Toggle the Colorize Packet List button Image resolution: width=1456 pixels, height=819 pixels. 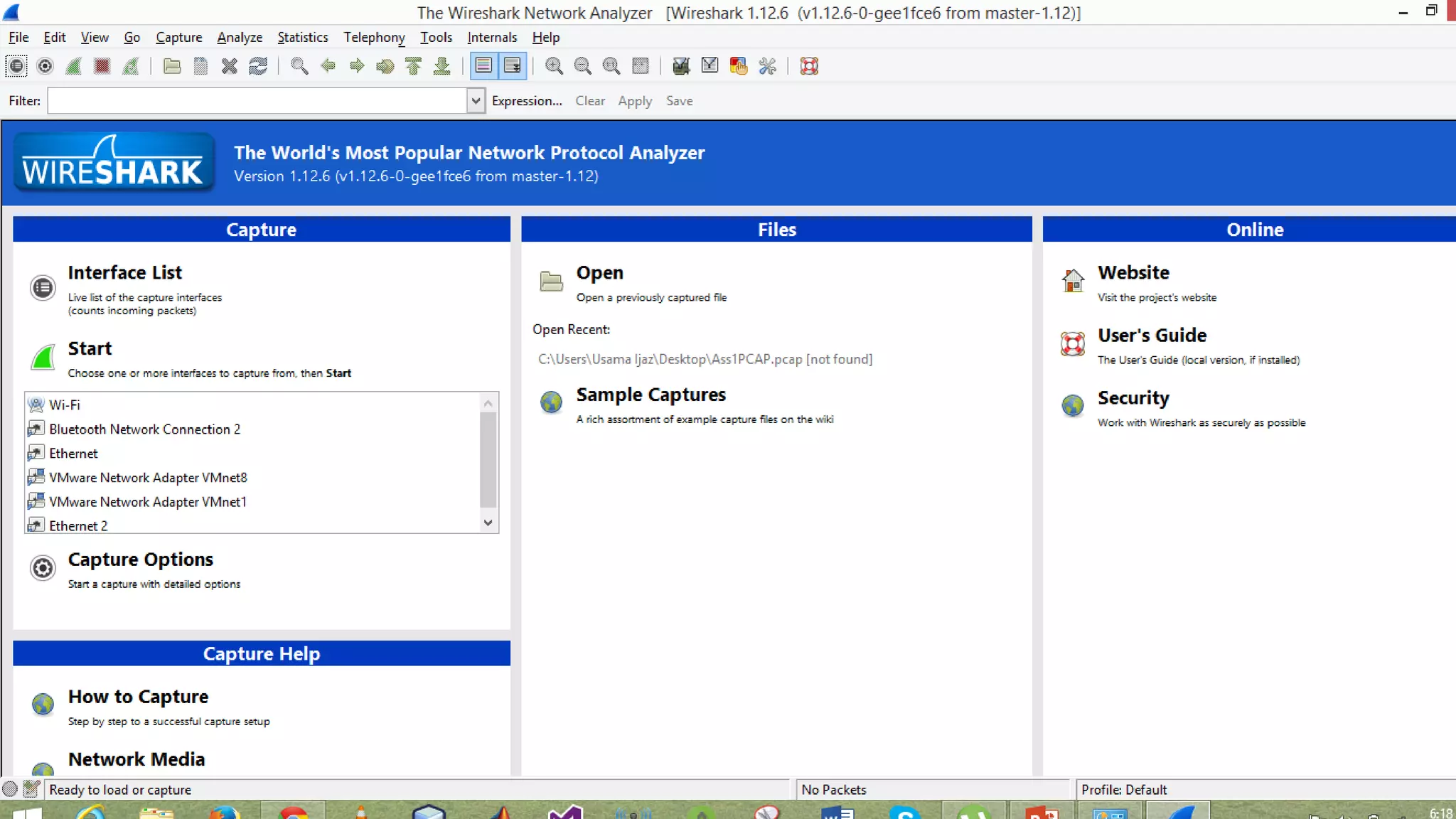[483, 66]
